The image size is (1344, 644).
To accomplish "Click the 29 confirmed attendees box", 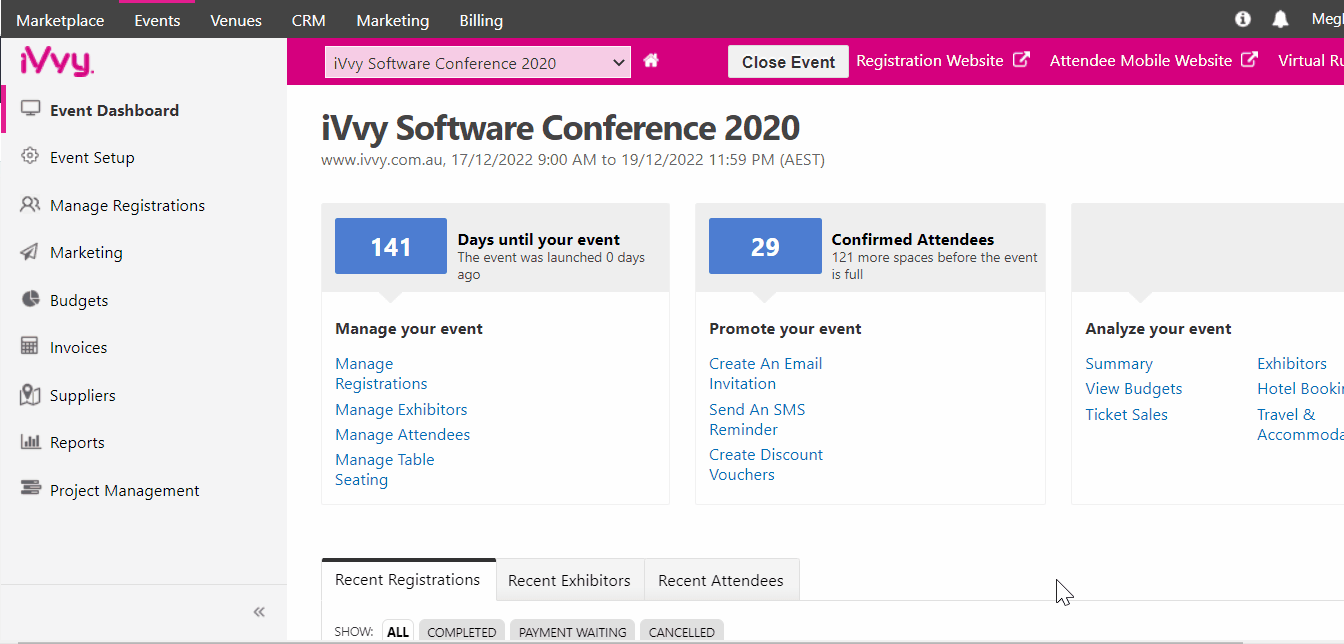I will click(765, 246).
